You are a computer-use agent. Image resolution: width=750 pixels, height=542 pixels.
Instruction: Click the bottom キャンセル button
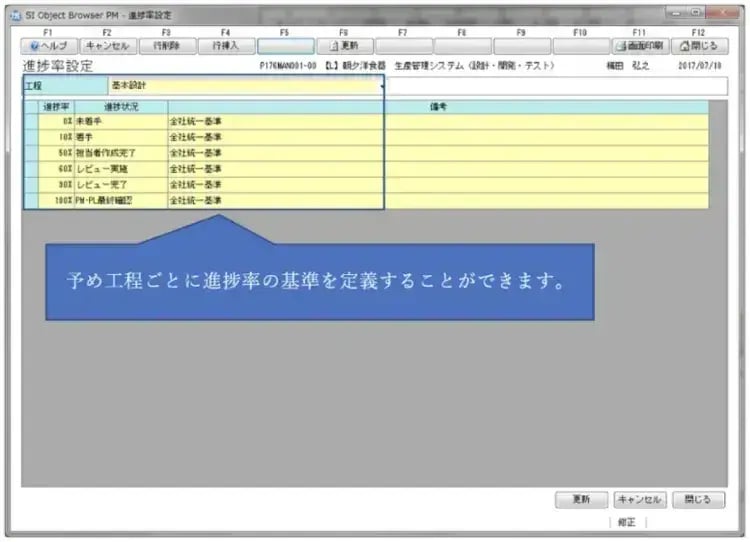tap(639, 499)
